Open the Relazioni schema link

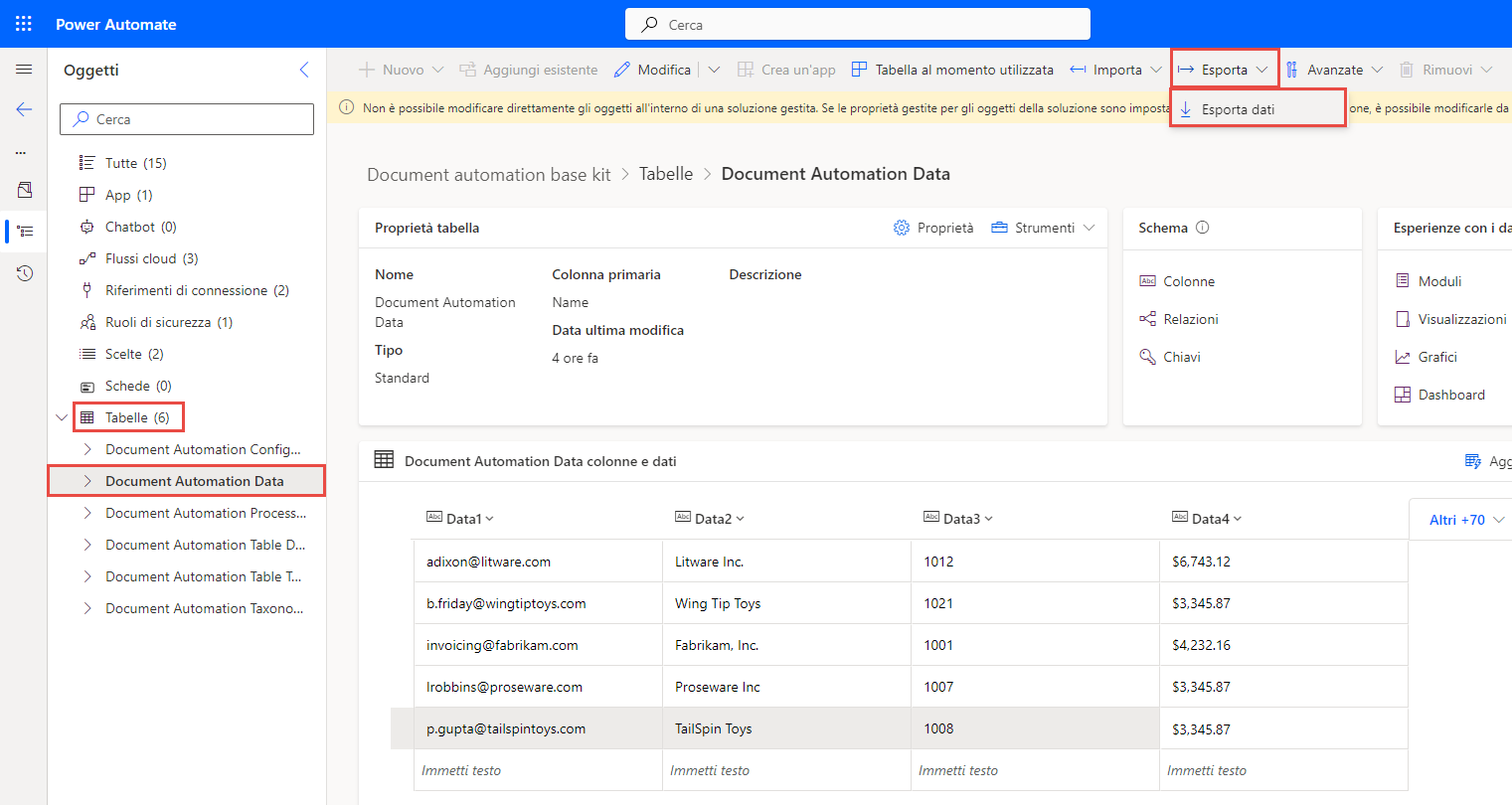point(1190,319)
